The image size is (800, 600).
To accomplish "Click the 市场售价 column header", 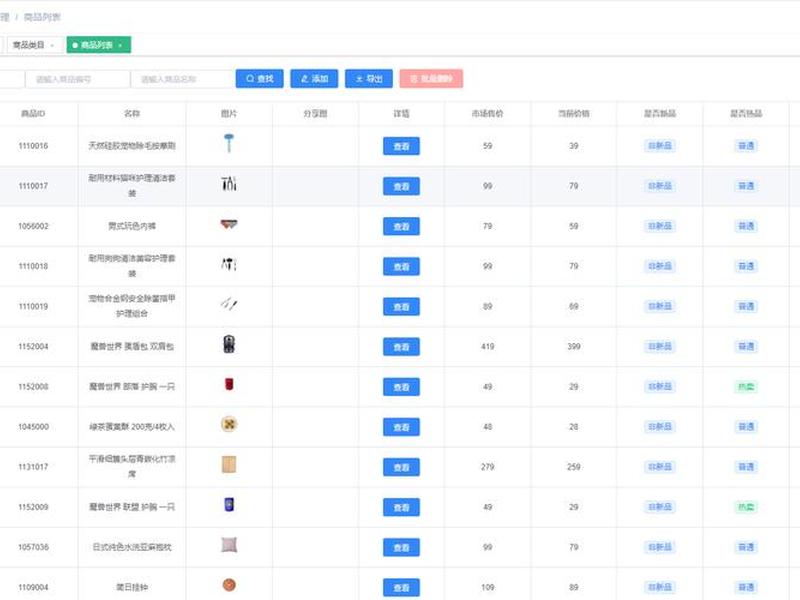I will click(487, 113).
